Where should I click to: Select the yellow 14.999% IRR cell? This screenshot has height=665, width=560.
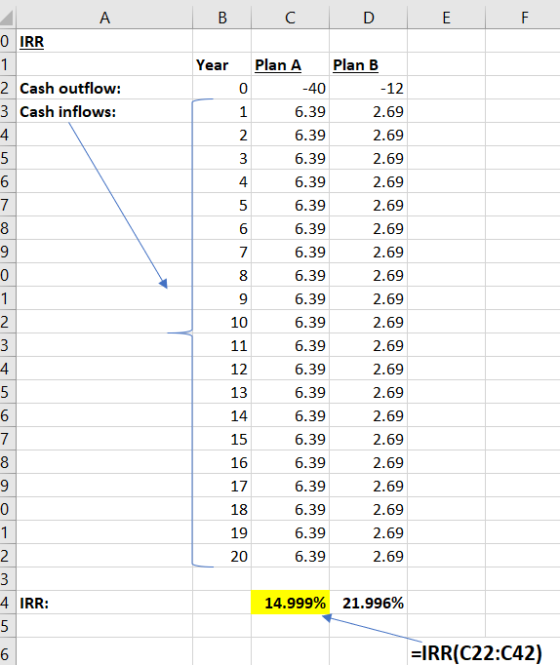[290, 603]
